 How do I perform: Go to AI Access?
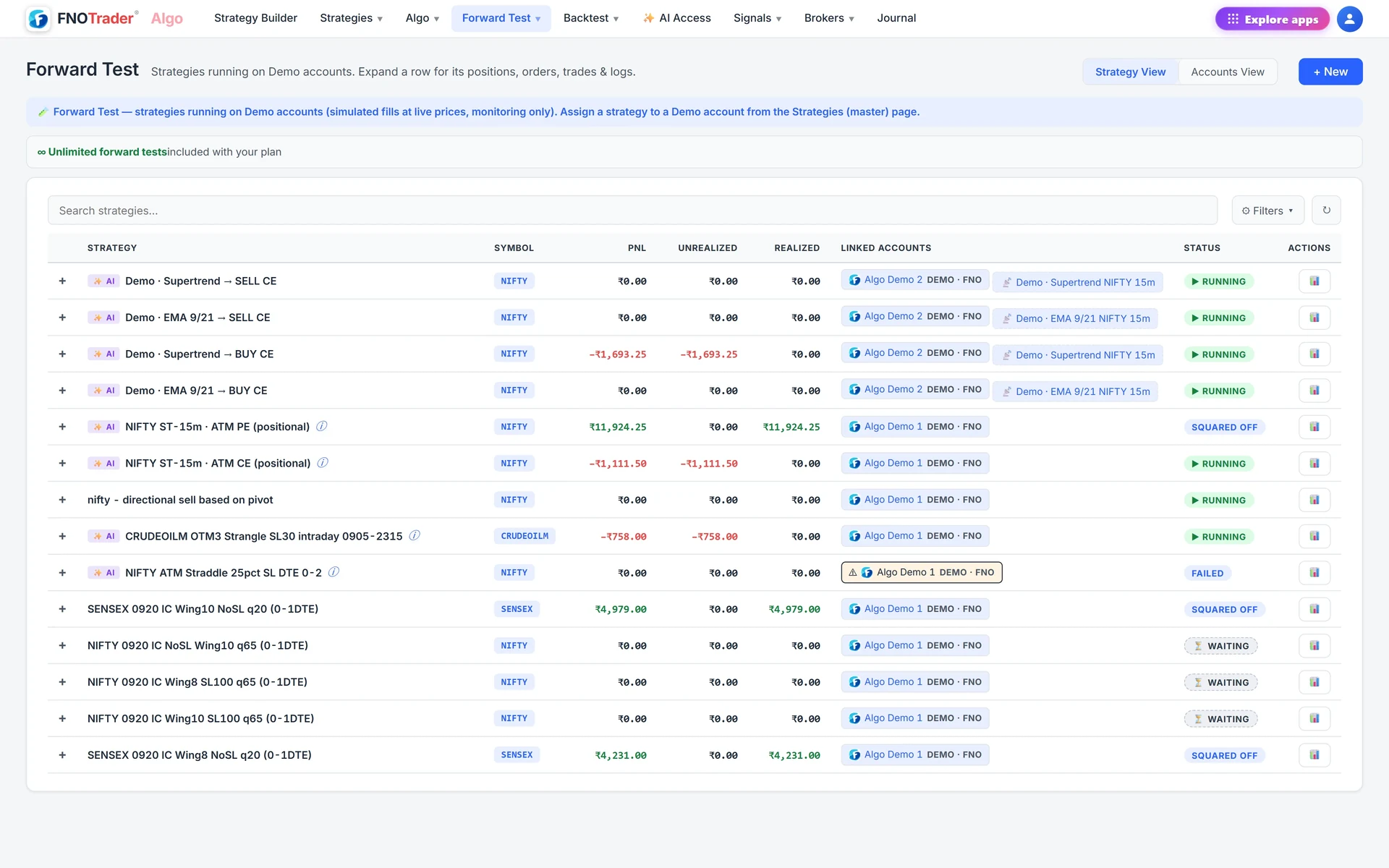(676, 18)
